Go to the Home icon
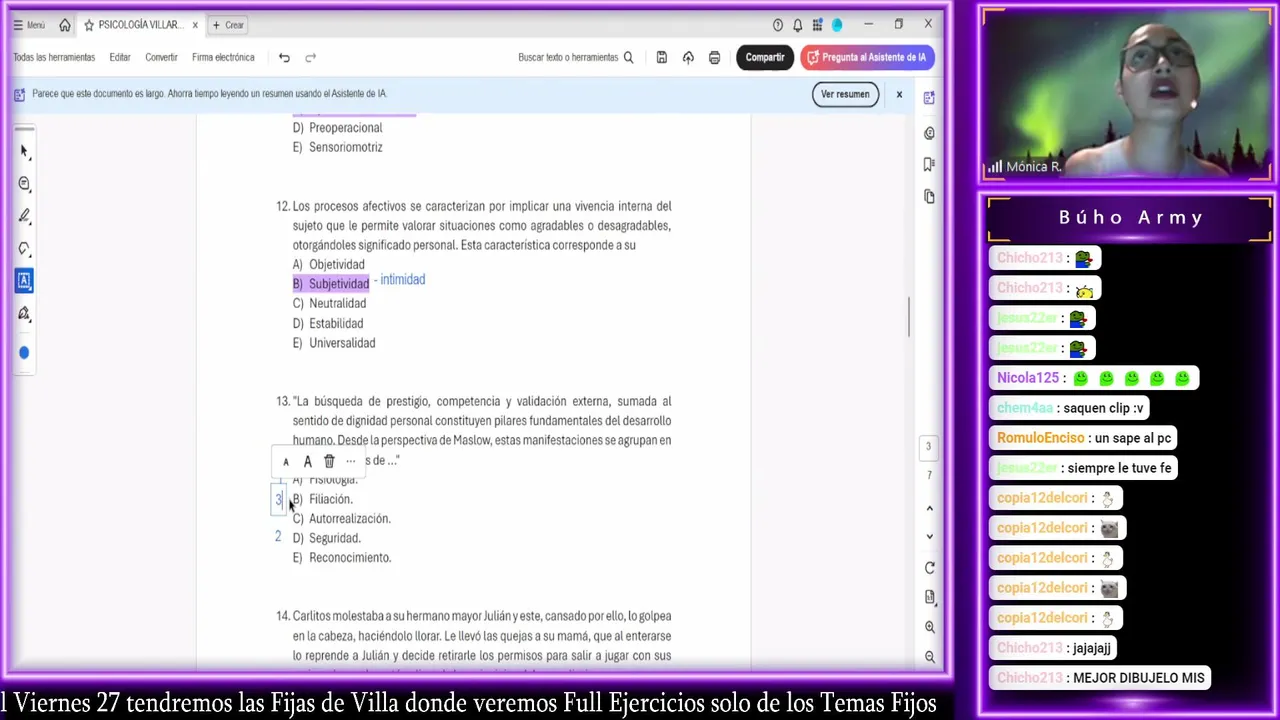The width and height of the screenshot is (1280, 720). coord(65,25)
